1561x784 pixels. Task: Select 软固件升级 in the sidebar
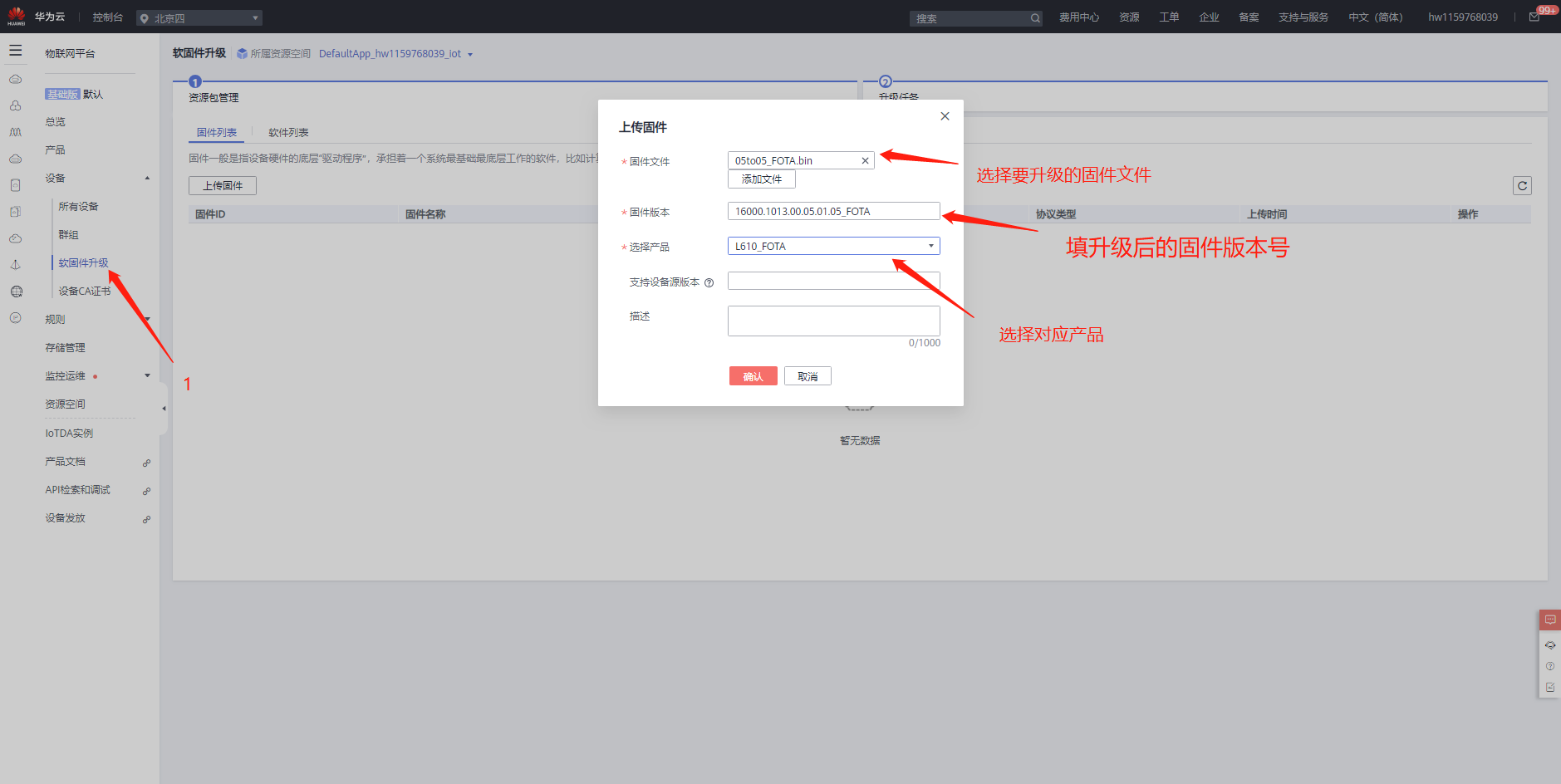pyautogui.click(x=83, y=263)
